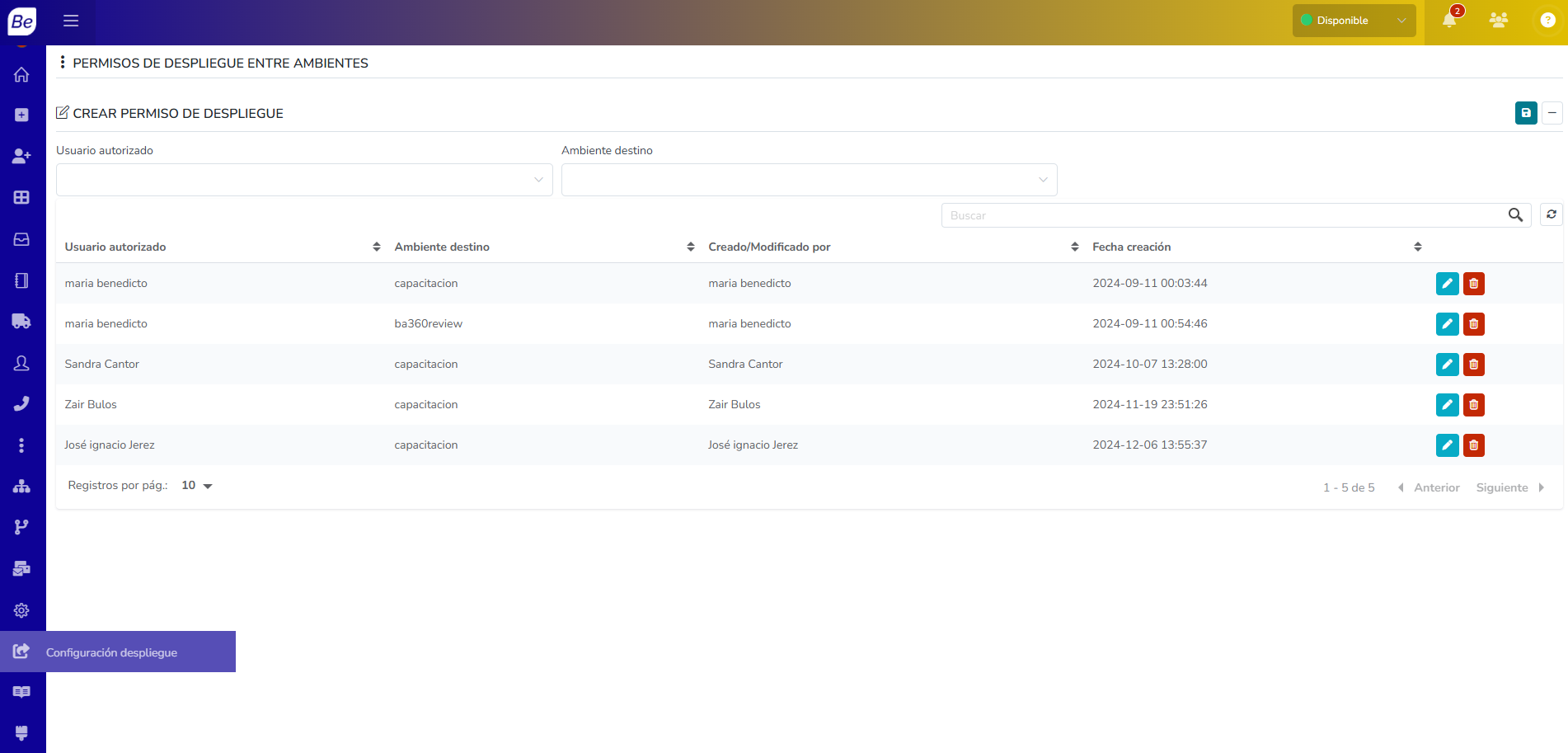Collapse the create permission panel
Image resolution: width=1568 pixels, height=753 pixels.
(1552, 113)
